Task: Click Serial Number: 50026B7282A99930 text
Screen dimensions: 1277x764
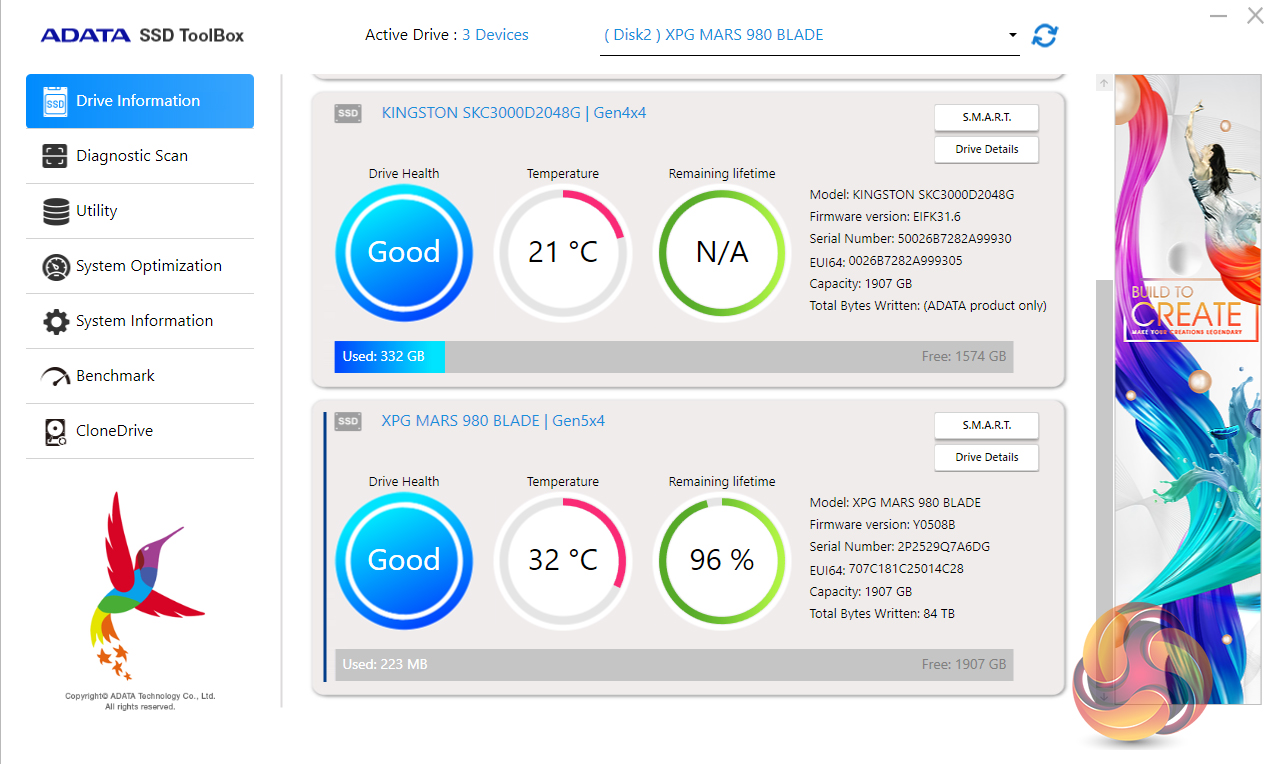Action: [x=910, y=239]
